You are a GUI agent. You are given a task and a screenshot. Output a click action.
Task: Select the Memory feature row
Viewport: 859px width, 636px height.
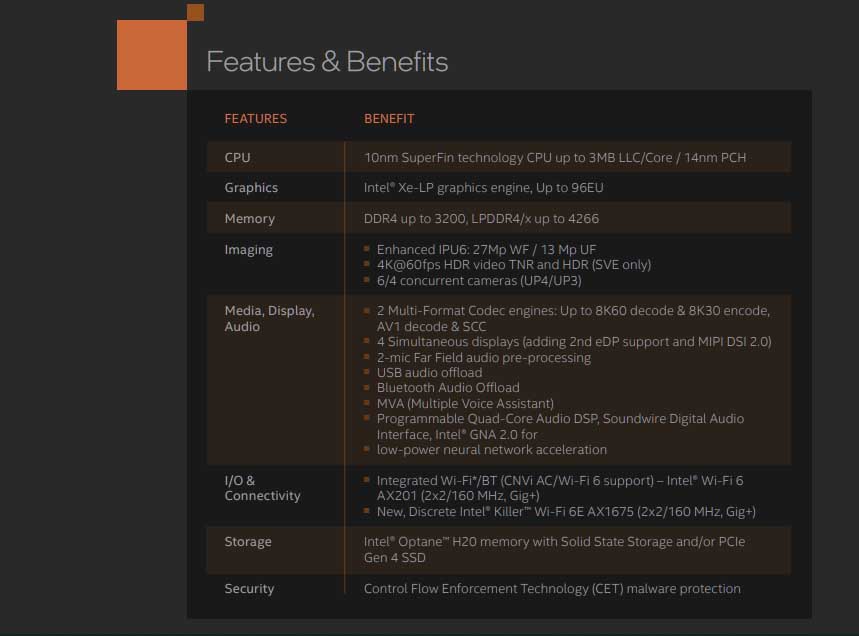coord(249,218)
